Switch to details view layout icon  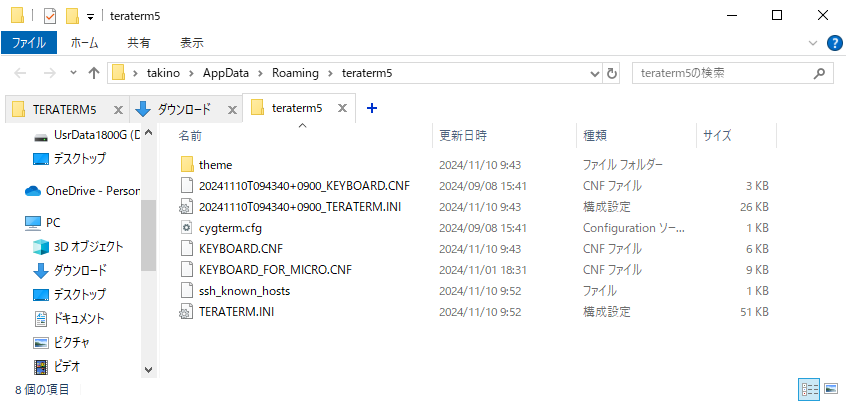point(809,388)
